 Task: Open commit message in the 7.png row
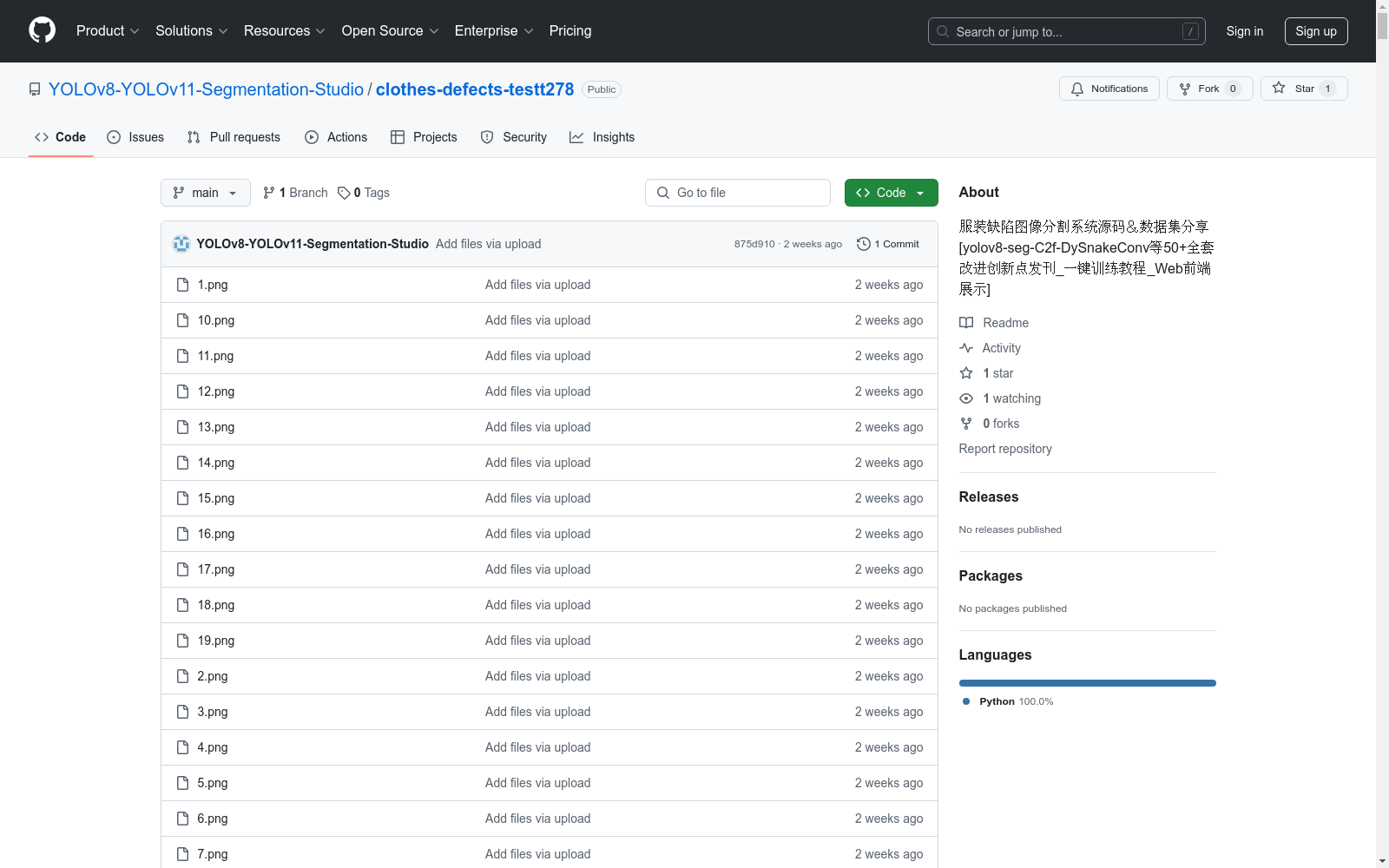[x=537, y=854]
